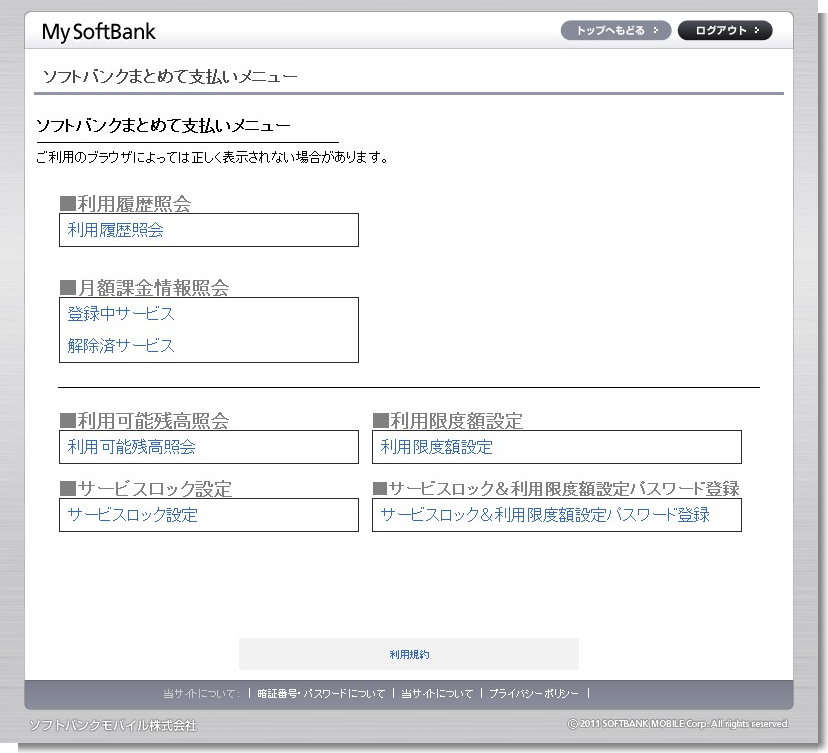
Task: Open the サービスロック設定 link
Action: tap(133, 515)
